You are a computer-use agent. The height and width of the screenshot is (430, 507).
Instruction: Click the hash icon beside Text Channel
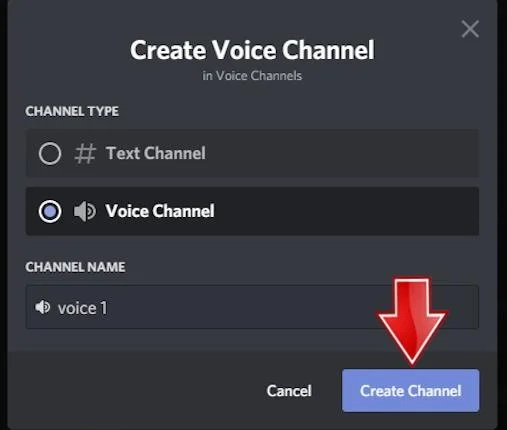click(x=85, y=154)
